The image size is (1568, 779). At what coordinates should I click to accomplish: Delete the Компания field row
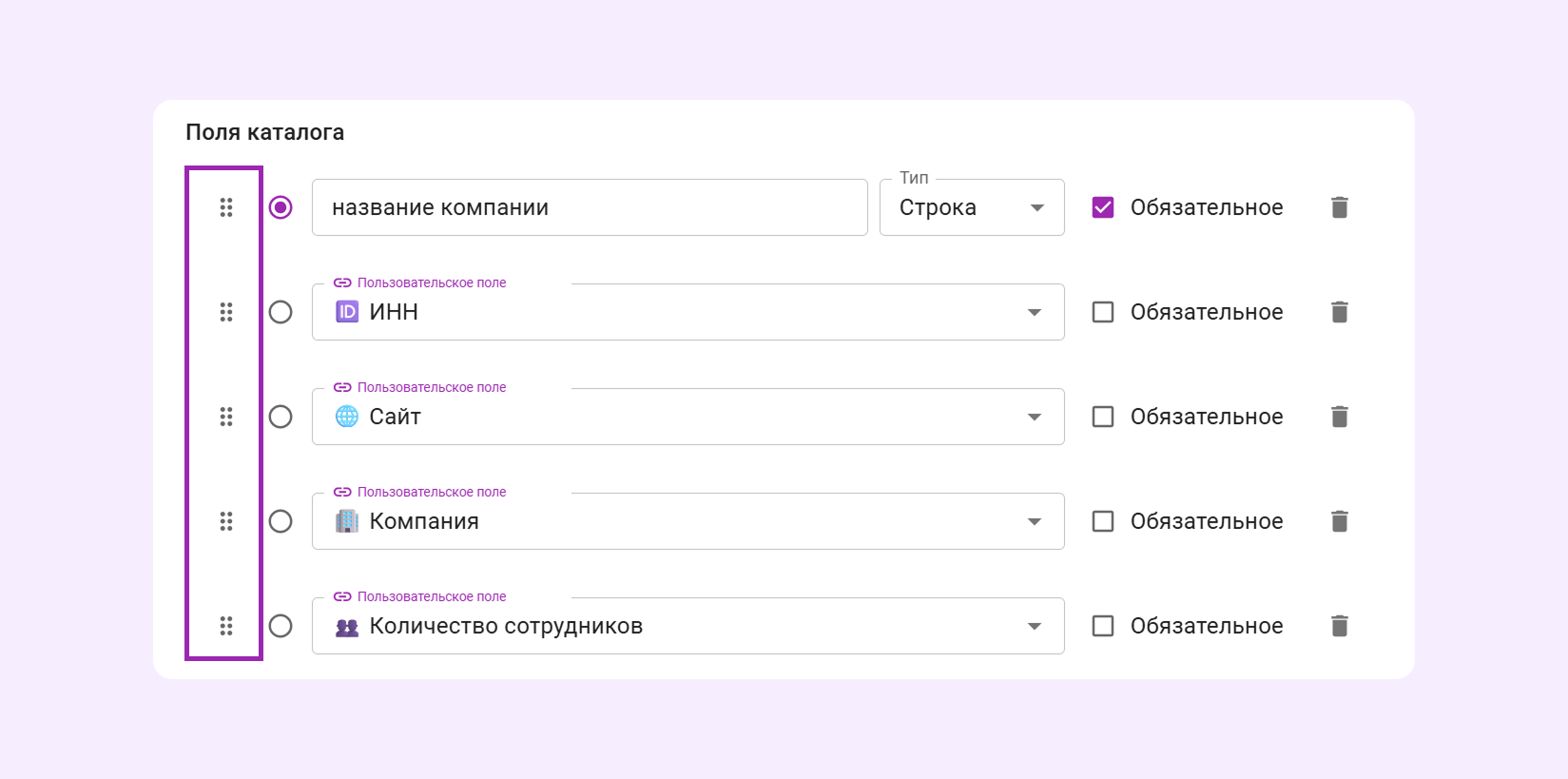pyautogui.click(x=1340, y=521)
